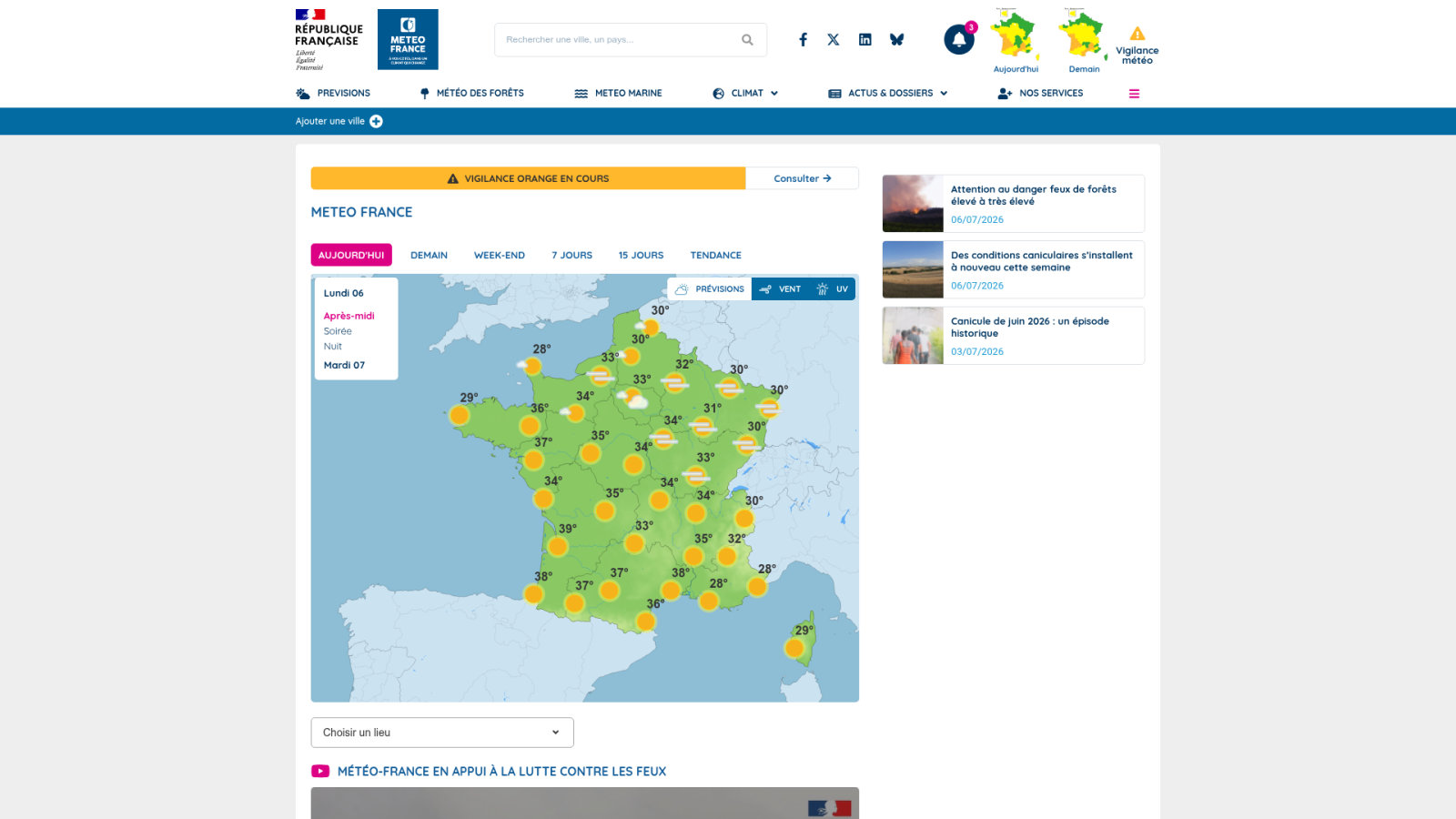This screenshot has height=819, width=1456.
Task: Switch the map to UV view
Action: [x=832, y=289]
